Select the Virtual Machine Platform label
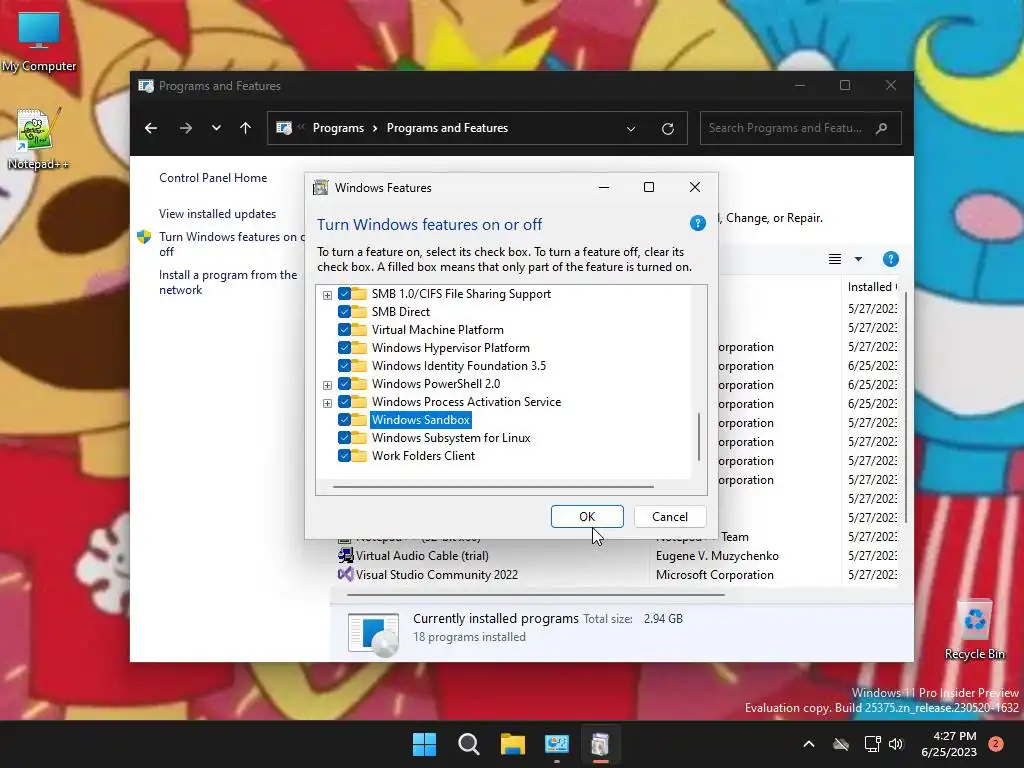The image size is (1024, 768). (438, 330)
